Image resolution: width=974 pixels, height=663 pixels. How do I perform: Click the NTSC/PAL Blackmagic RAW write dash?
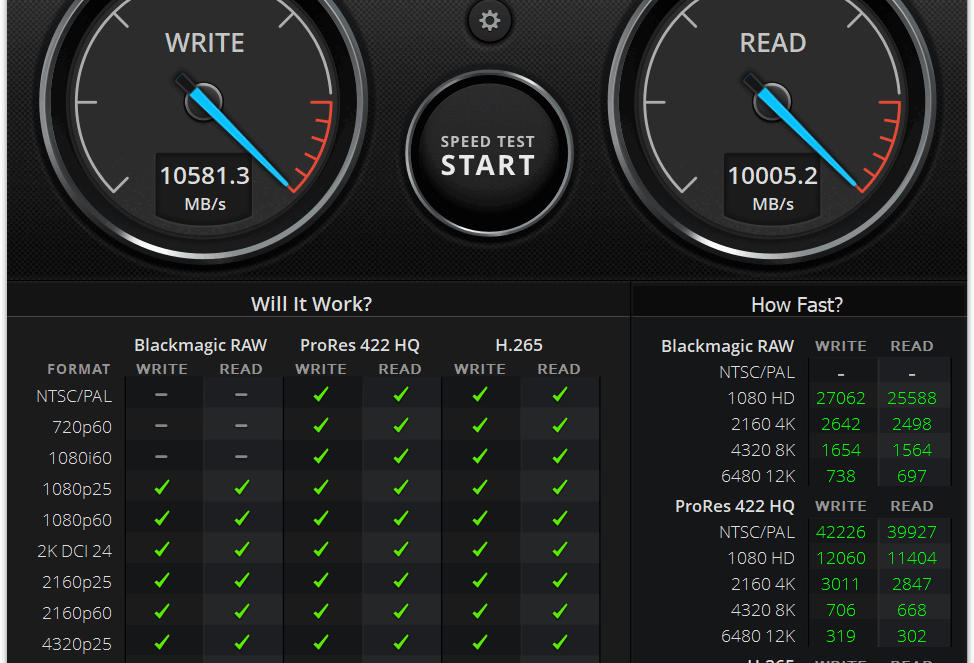(x=162, y=395)
